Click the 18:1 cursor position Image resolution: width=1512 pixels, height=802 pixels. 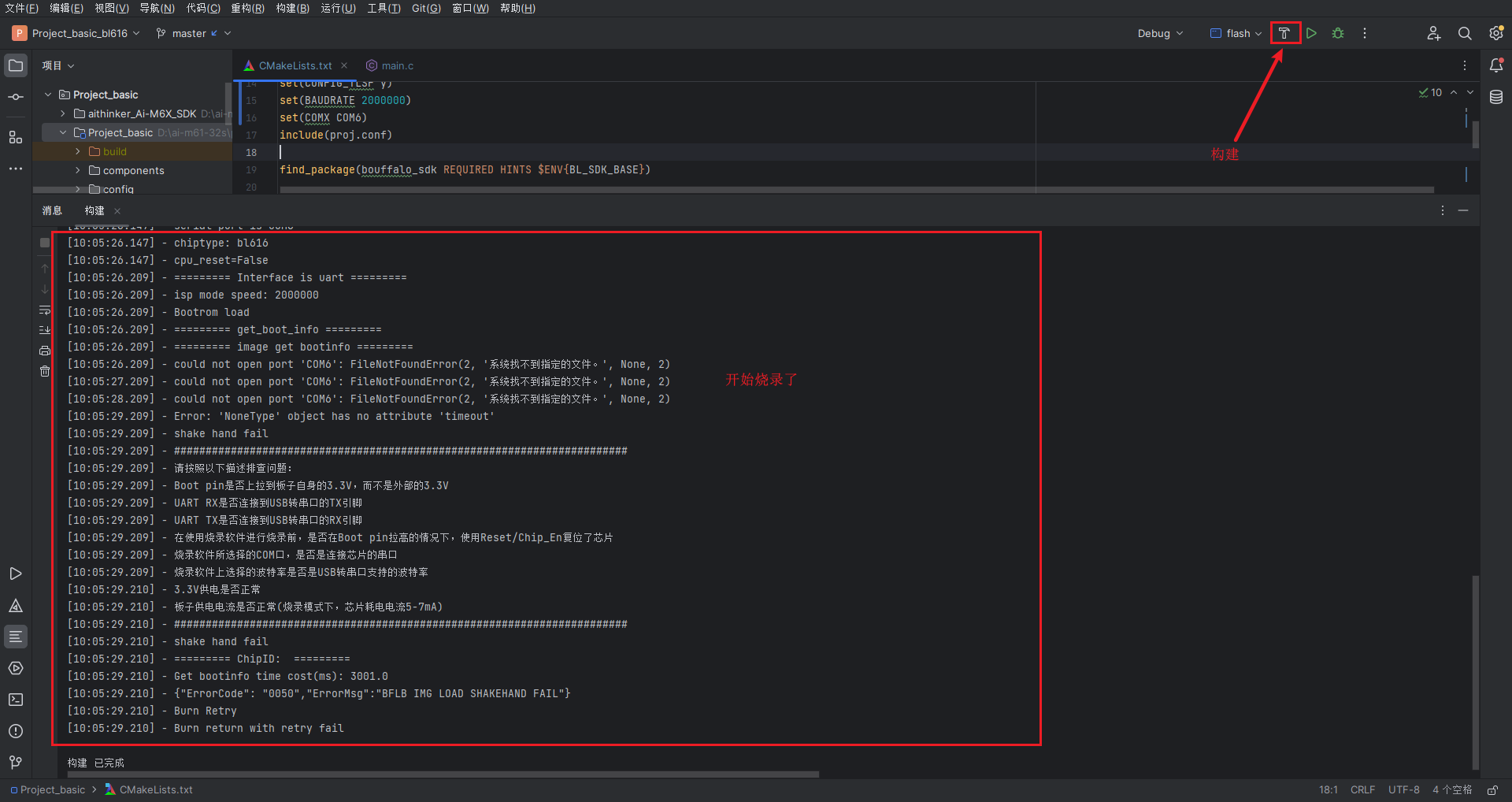coord(1328,789)
